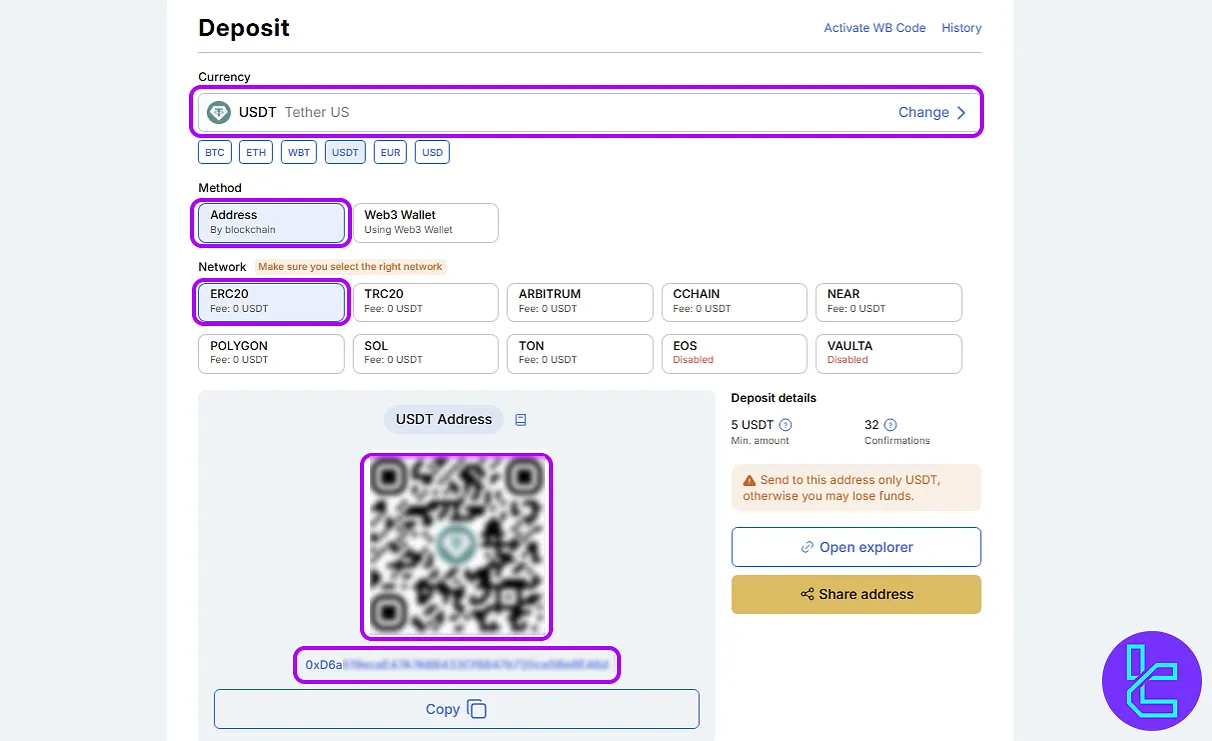
Task: Click the info icon next to 5 USDT
Action: pyautogui.click(x=785, y=424)
